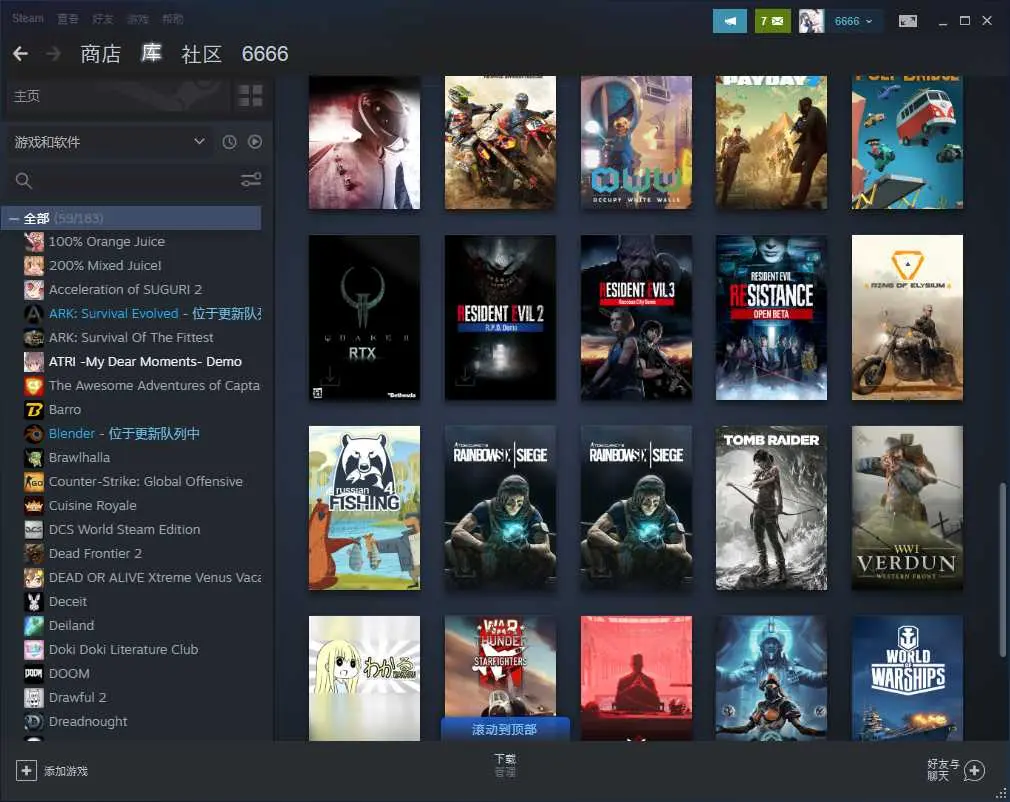The width and height of the screenshot is (1010, 802).
Task: Select the Quake II RTX cover
Action: click(x=365, y=318)
